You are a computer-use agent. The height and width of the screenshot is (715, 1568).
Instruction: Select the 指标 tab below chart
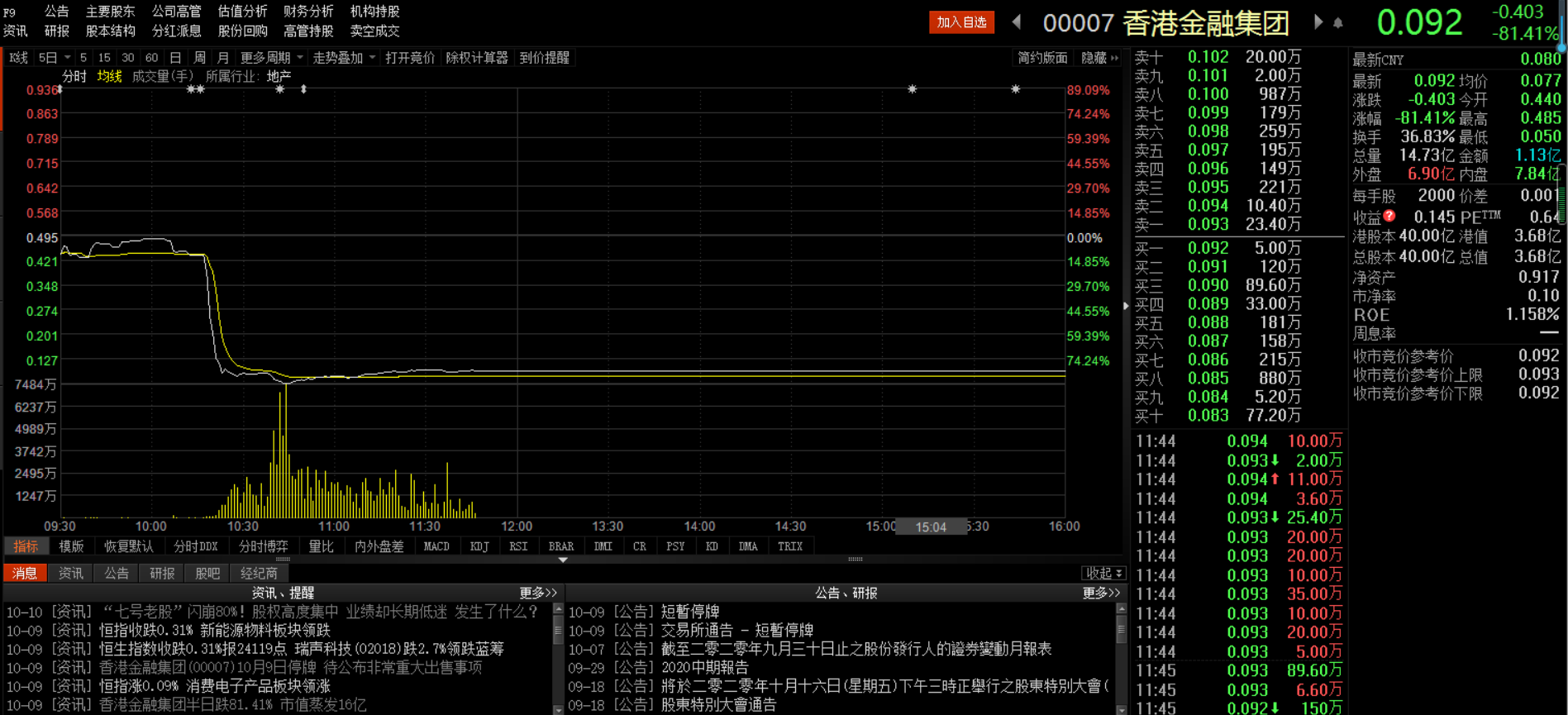click(x=26, y=546)
